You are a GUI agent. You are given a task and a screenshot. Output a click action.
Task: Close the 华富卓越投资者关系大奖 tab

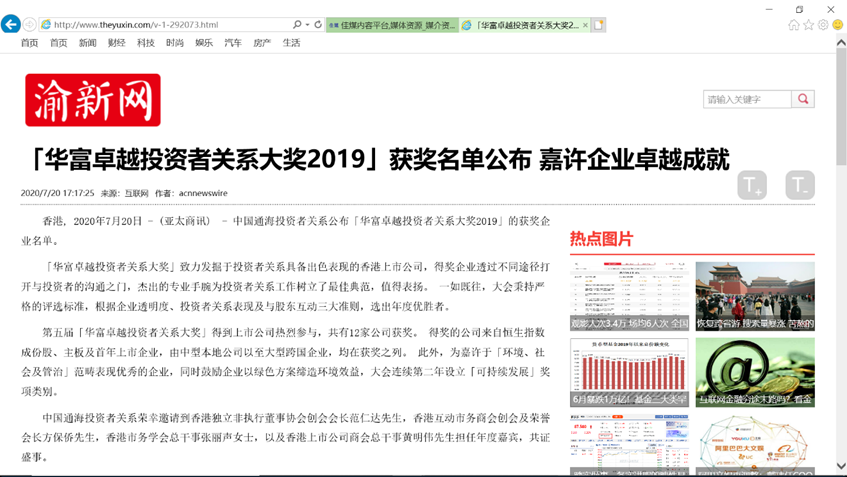(585, 25)
